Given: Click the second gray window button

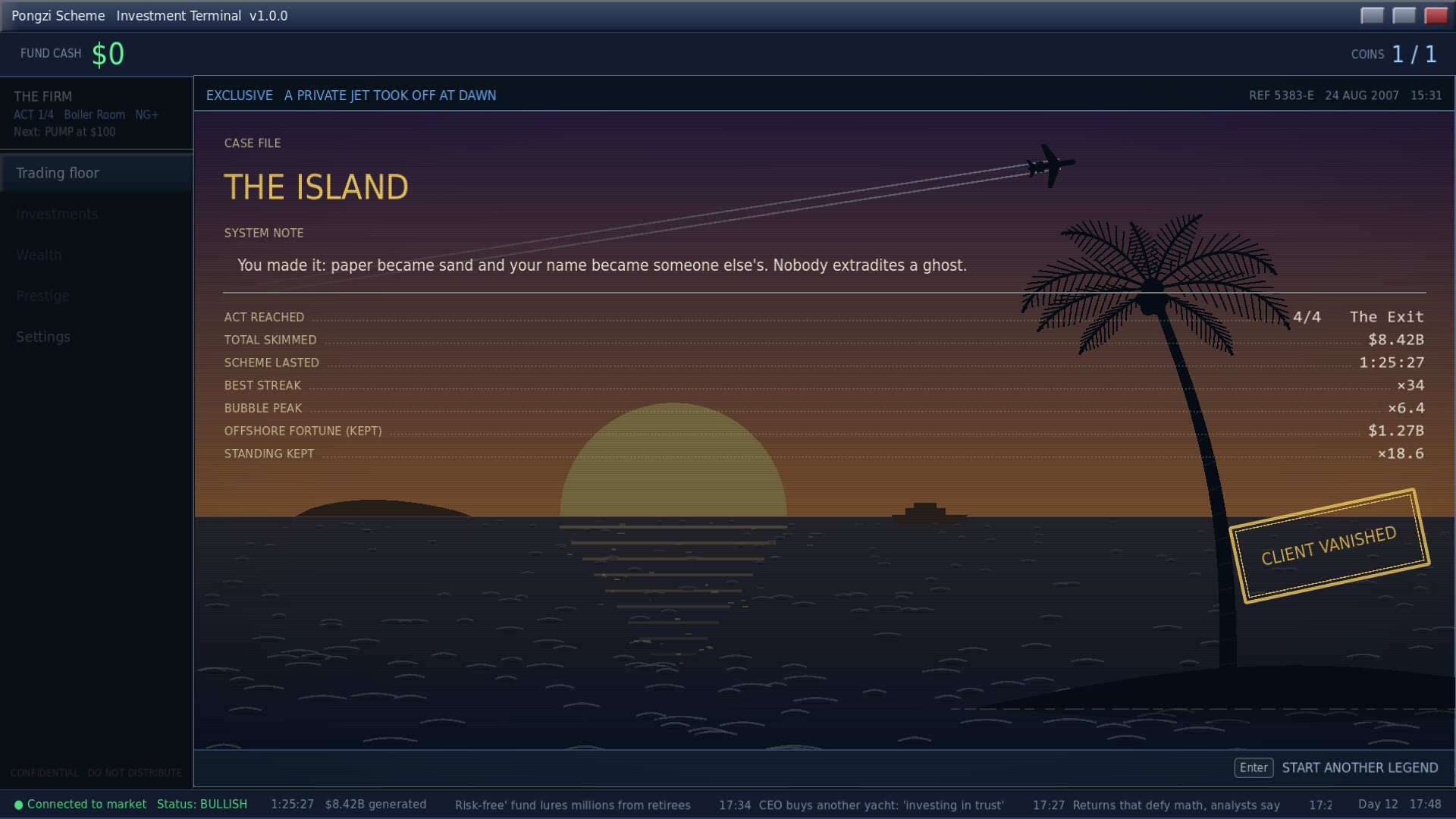Looking at the screenshot, I should (1404, 15).
